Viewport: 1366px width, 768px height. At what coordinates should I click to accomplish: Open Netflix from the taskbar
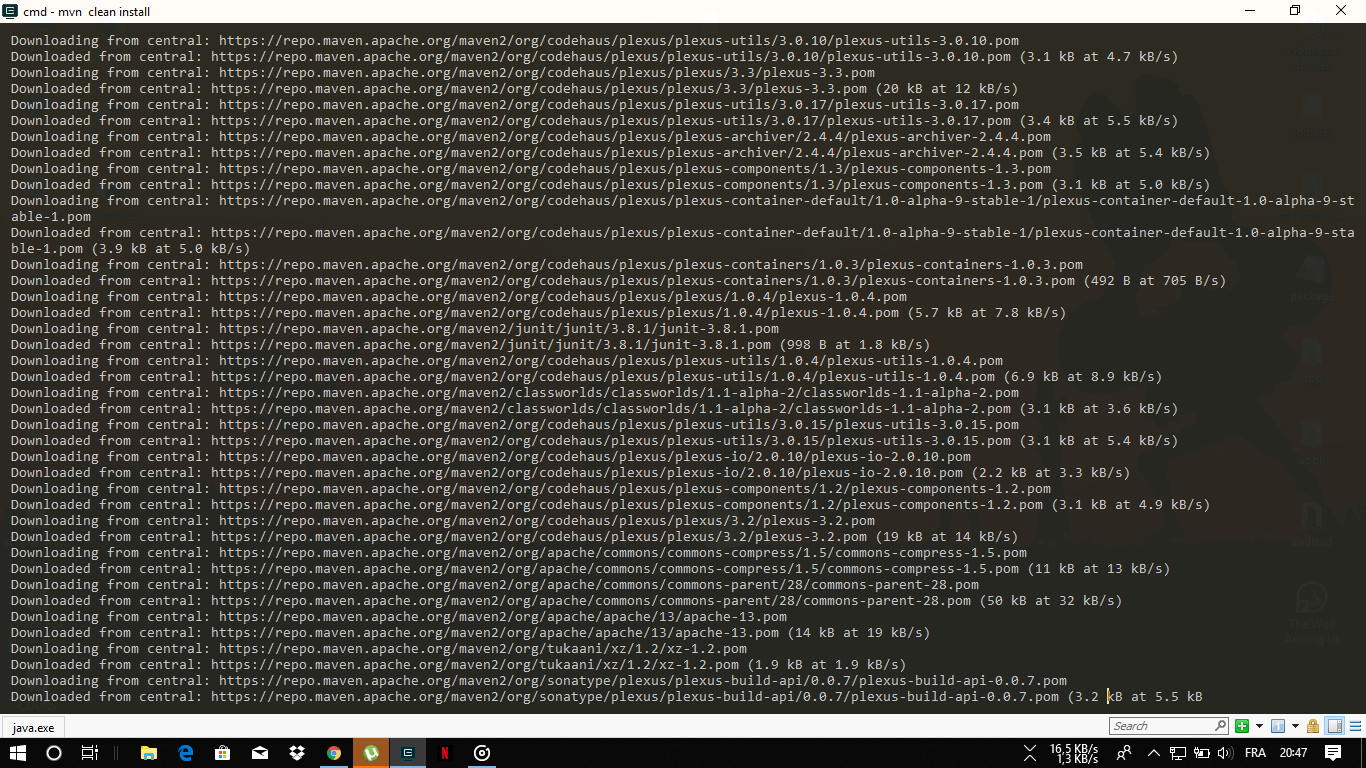pyautogui.click(x=444, y=753)
